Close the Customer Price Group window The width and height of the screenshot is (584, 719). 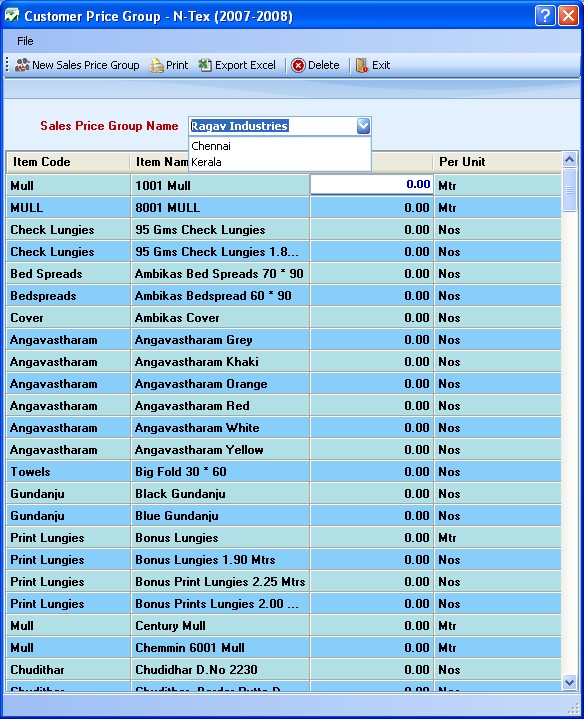coord(568,16)
